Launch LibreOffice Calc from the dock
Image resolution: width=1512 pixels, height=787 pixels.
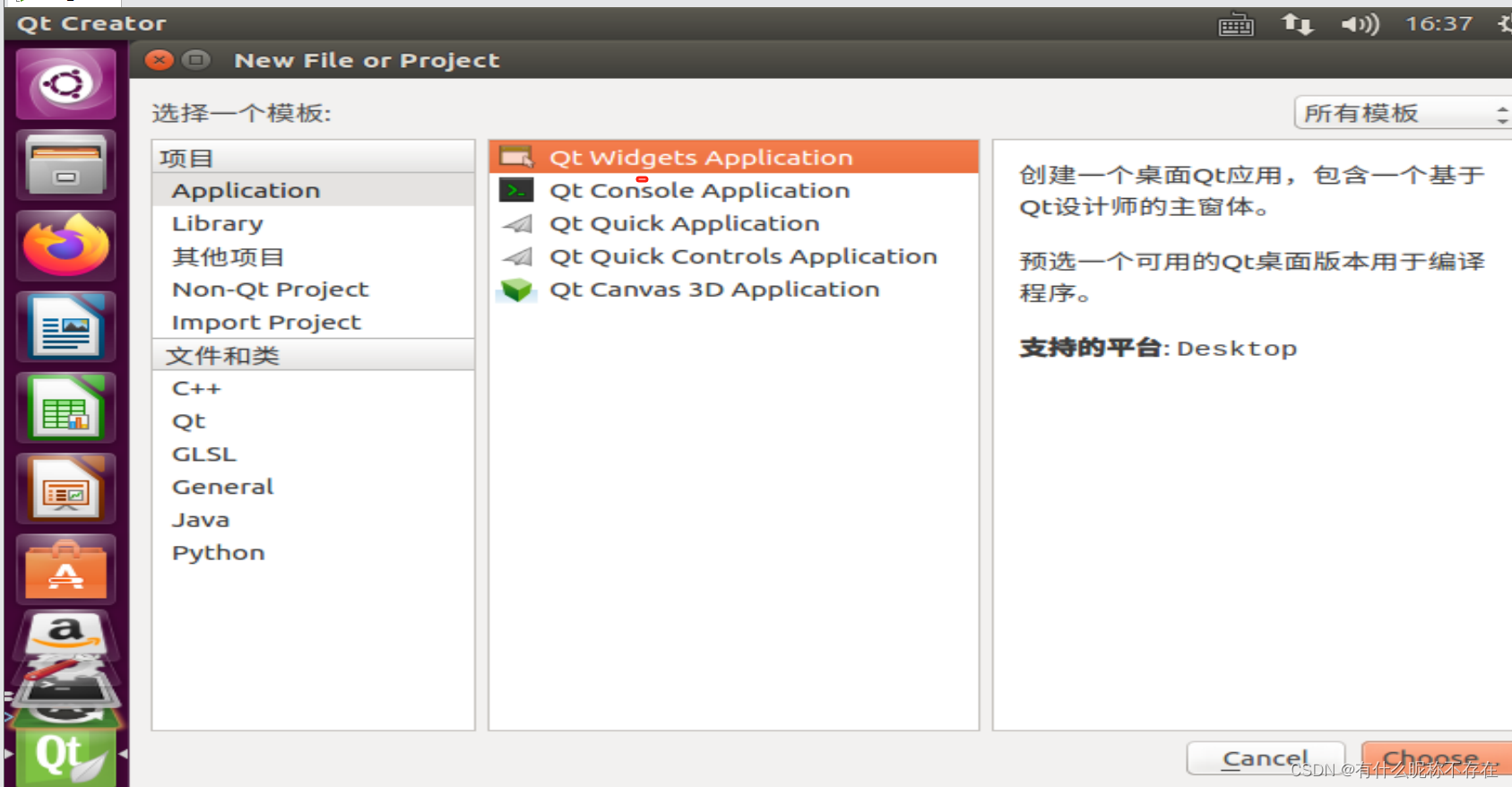tap(65, 408)
